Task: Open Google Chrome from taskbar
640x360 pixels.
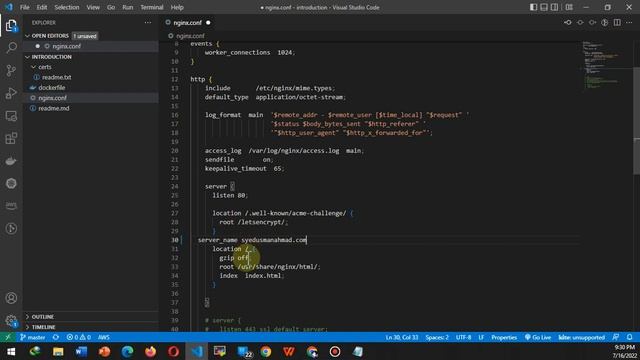Action: tap(266, 351)
